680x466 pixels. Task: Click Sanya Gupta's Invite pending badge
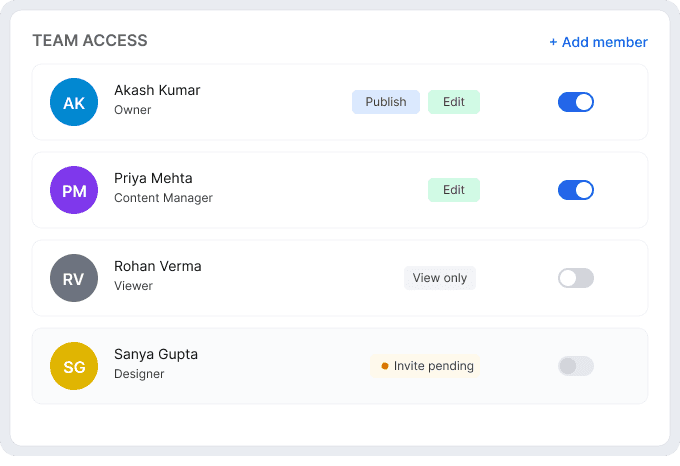tap(426, 366)
